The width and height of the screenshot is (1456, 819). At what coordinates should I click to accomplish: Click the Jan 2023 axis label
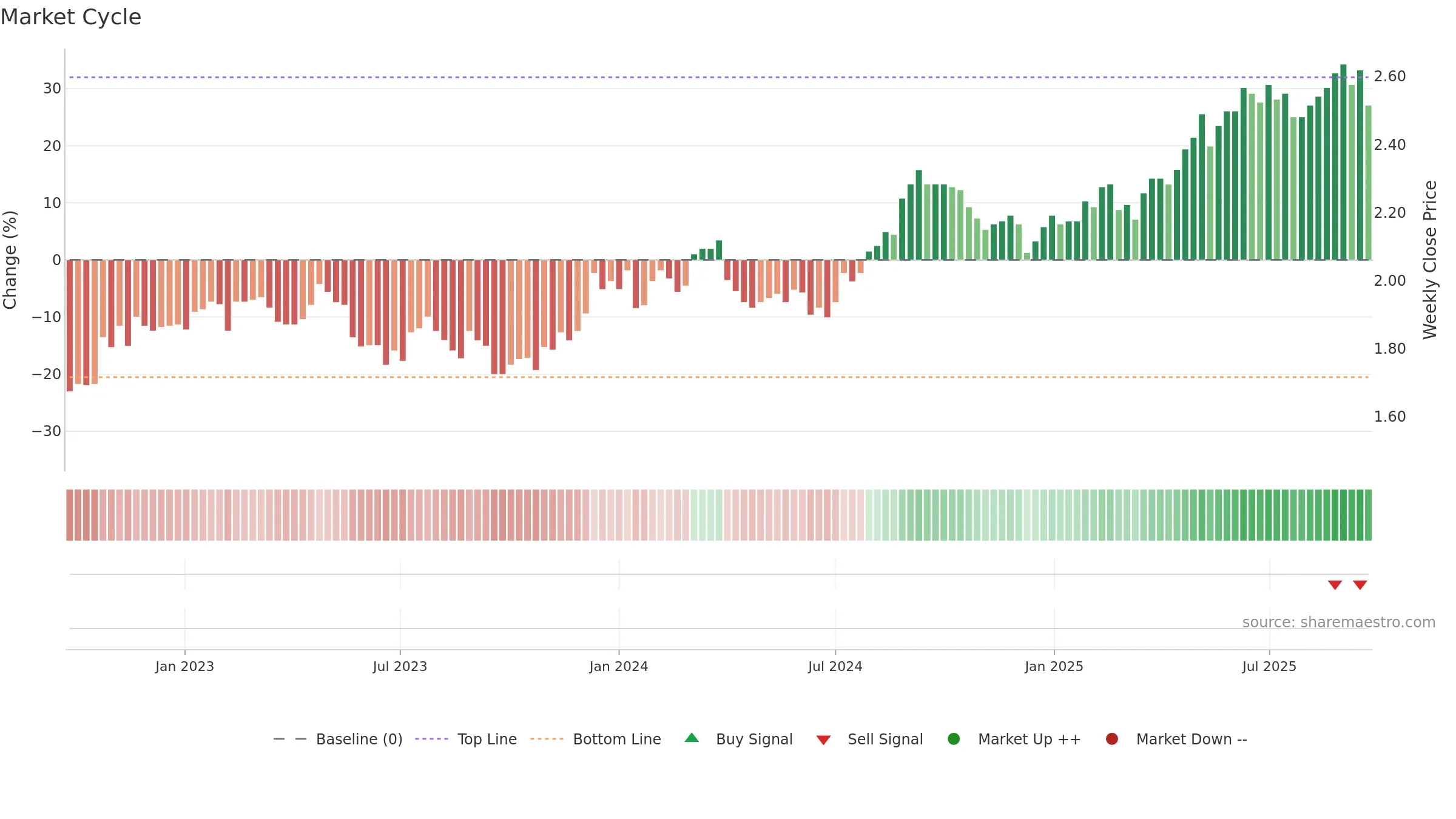click(184, 667)
